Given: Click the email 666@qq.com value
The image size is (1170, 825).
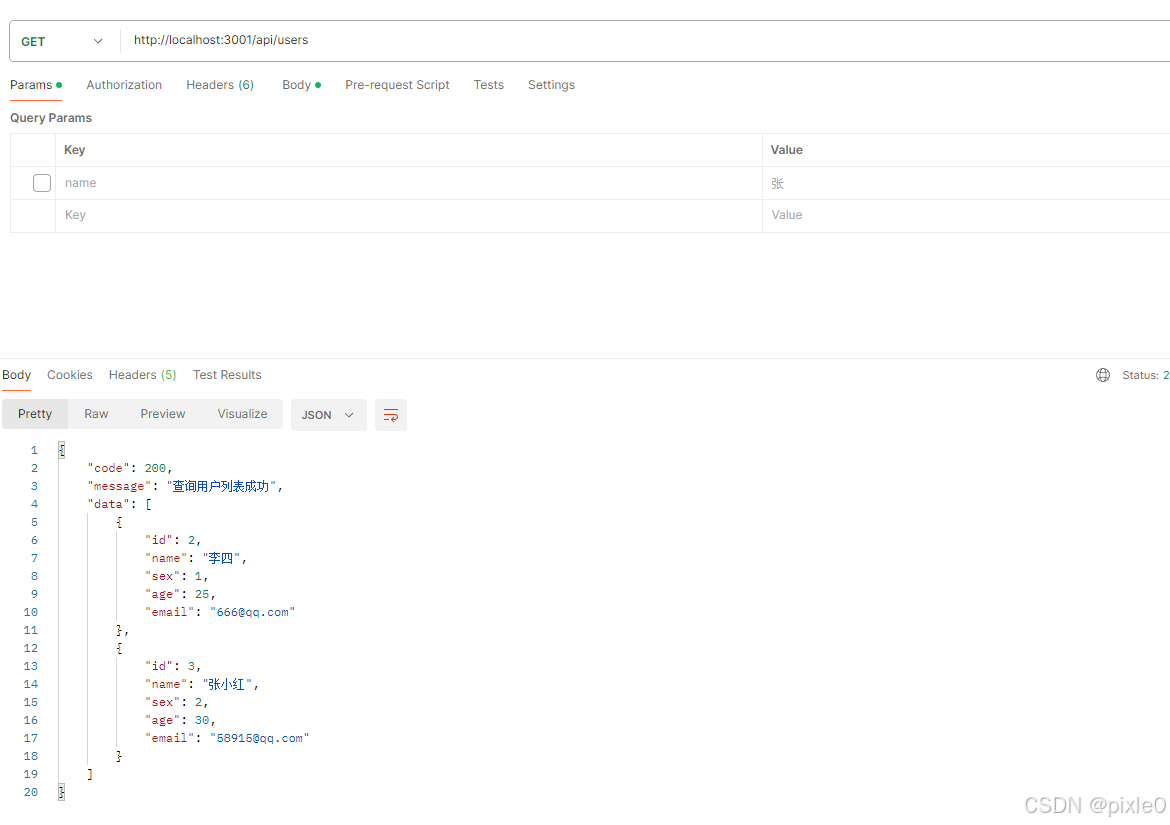Looking at the screenshot, I should (x=252, y=612).
